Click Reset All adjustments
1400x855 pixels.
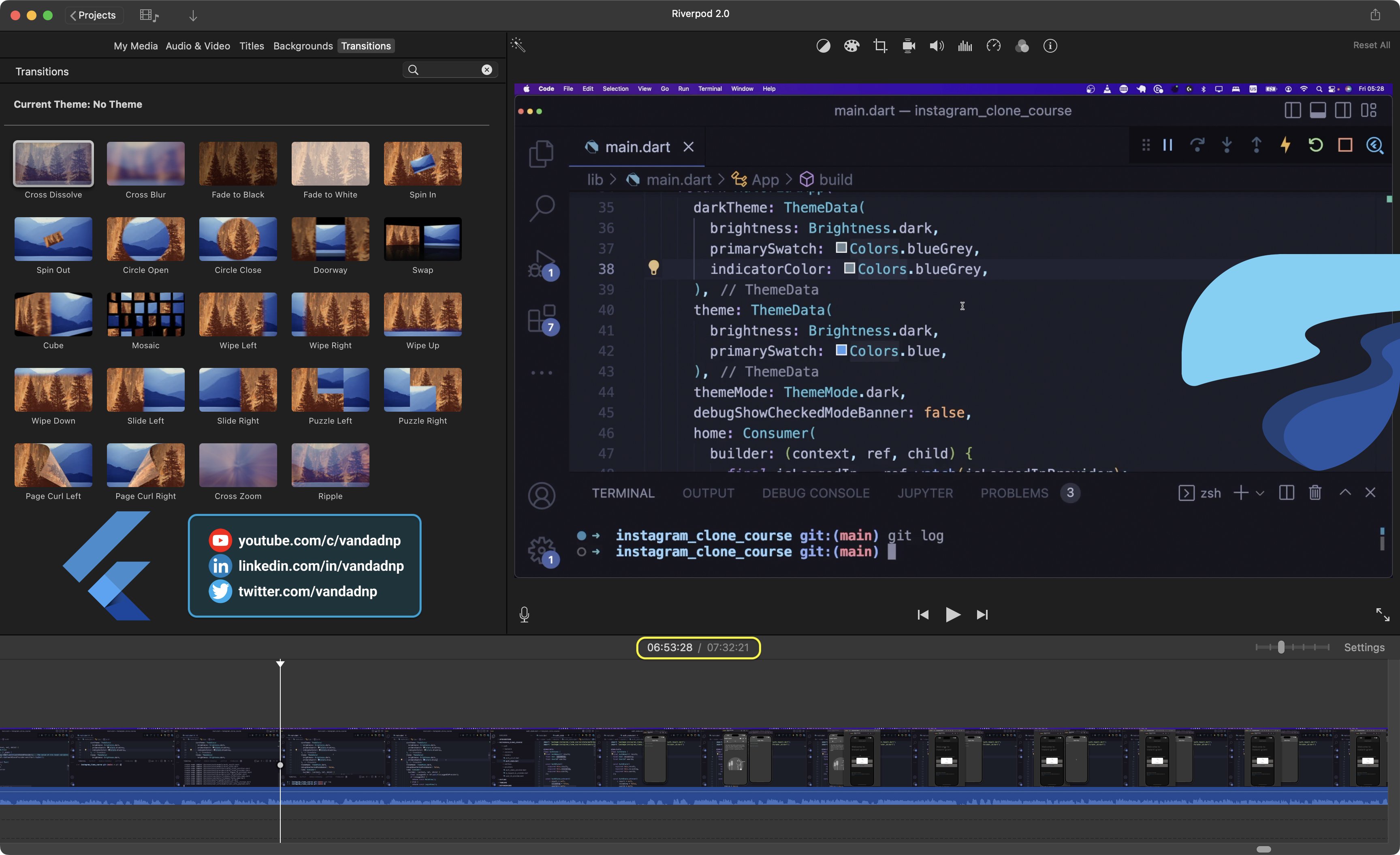coord(1371,45)
